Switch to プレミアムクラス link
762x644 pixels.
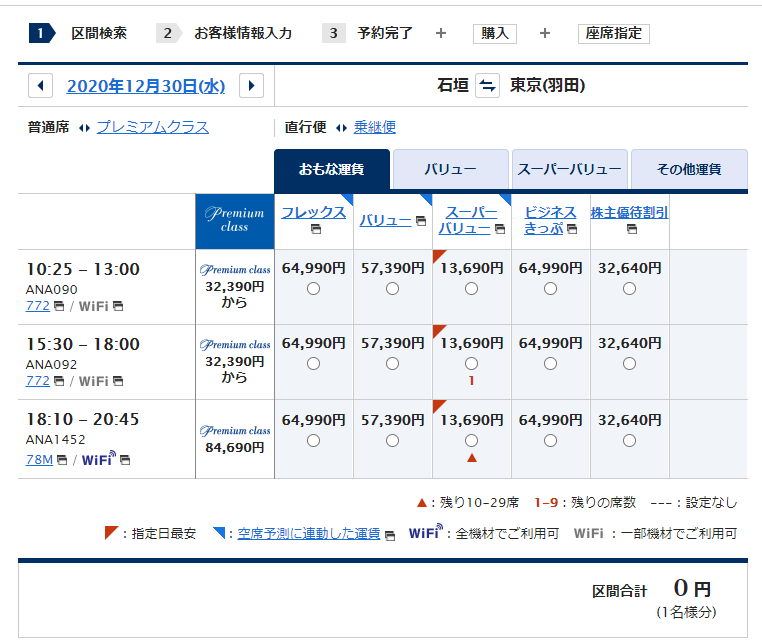pos(153,127)
